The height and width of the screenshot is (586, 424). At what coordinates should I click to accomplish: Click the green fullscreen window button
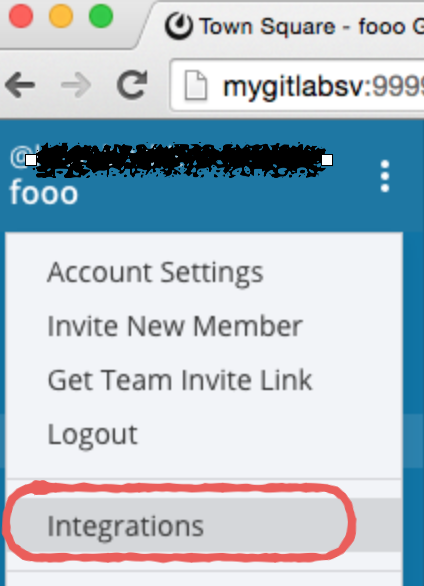[101, 16]
